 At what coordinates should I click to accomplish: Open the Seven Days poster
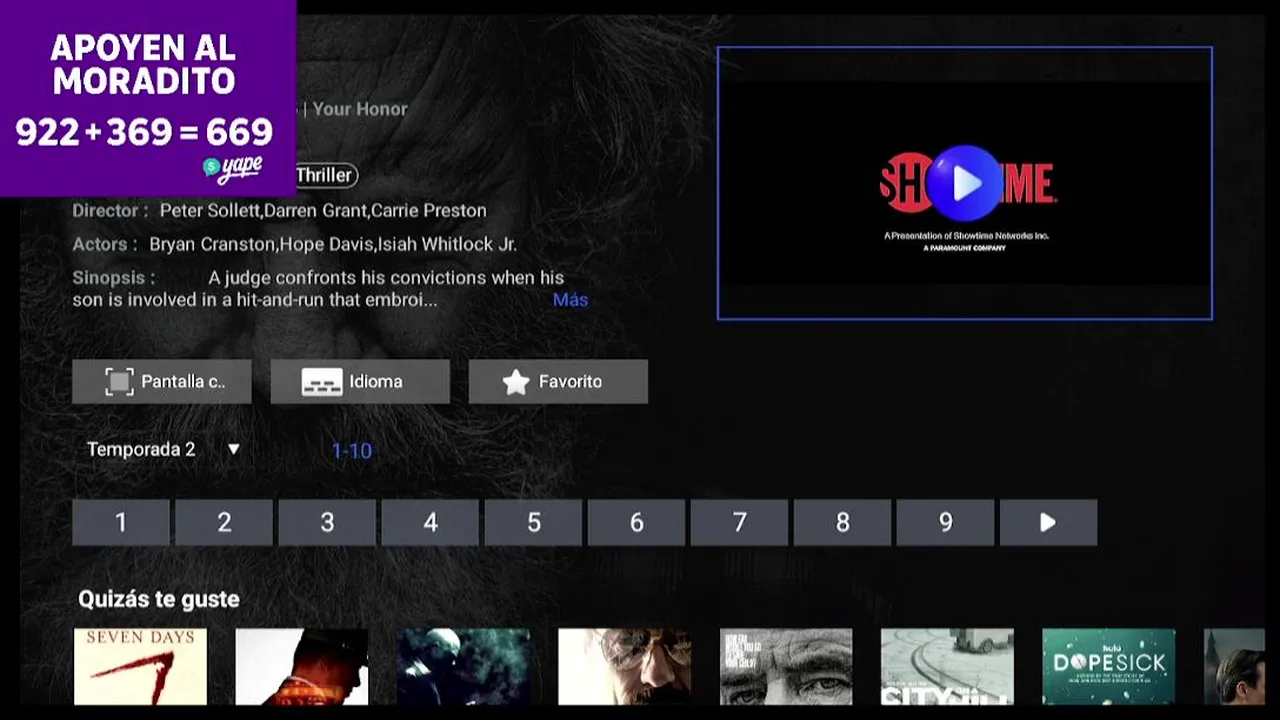pyautogui.click(x=140, y=666)
